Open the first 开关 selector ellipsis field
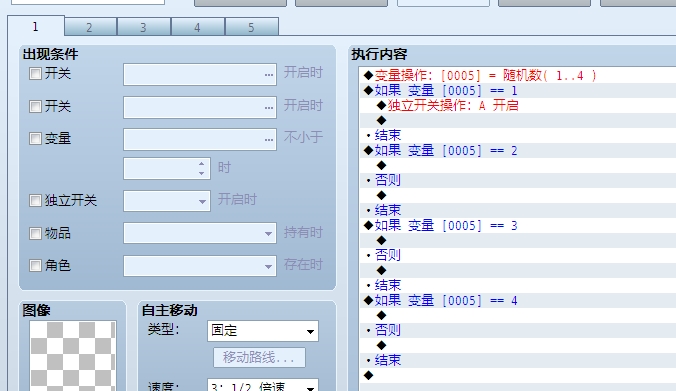Viewport: 676px width, 391px height. pyautogui.click(x=200, y=74)
